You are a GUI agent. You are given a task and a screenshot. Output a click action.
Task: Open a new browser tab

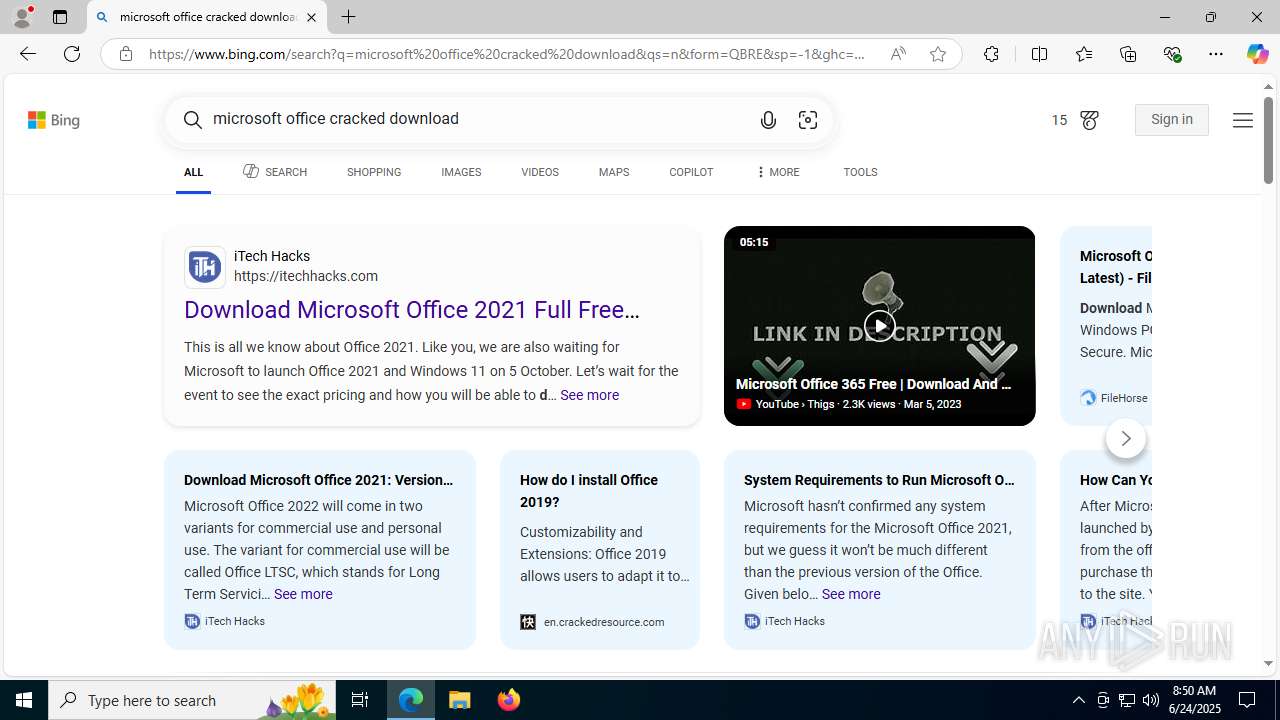(348, 17)
